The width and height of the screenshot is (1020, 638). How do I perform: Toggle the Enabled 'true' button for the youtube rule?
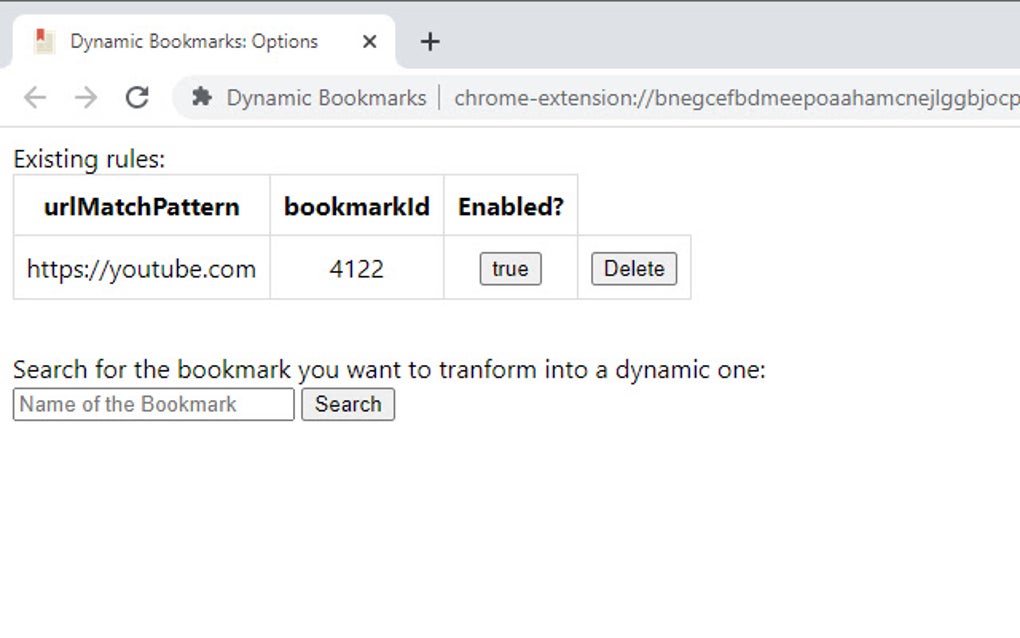pyautogui.click(x=510, y=268)
